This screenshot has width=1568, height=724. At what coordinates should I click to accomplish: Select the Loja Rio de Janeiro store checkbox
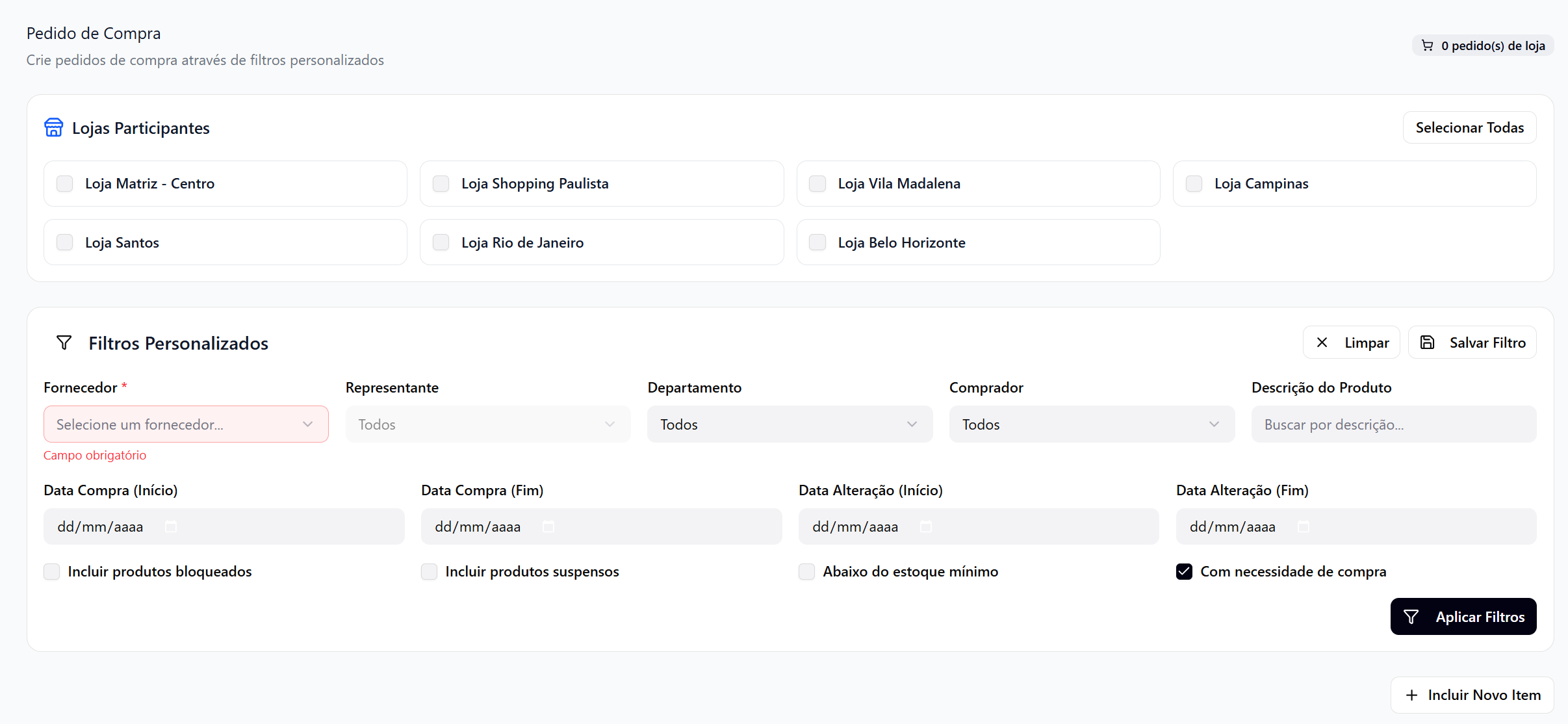click(441, 242)
